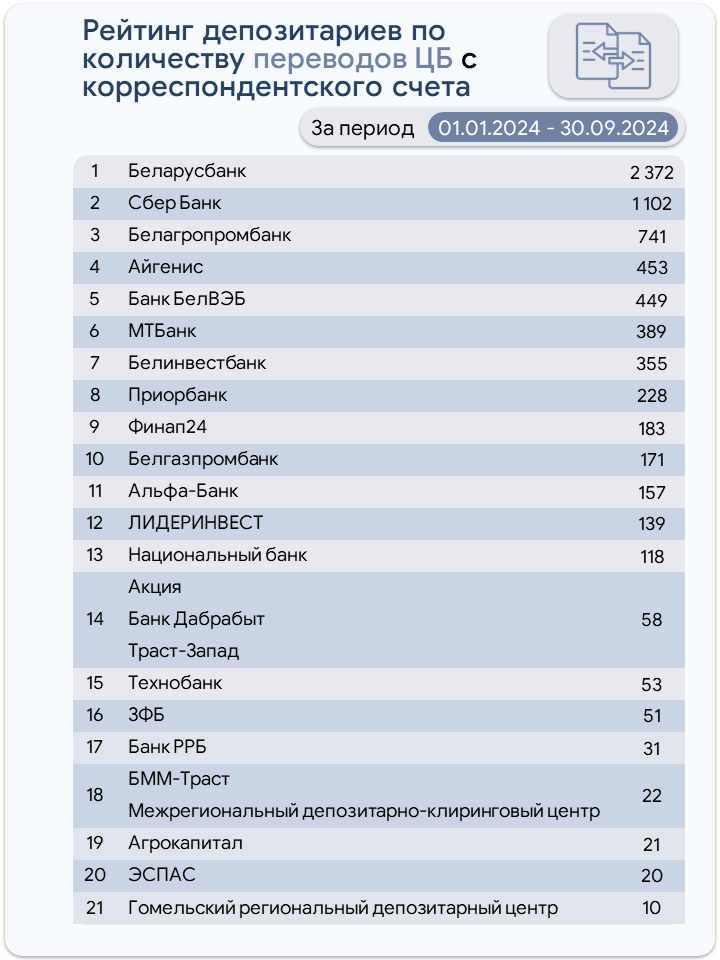This screenshot has width=720, height=960.
Task: Click the value 139
Action: pos(651,524)
